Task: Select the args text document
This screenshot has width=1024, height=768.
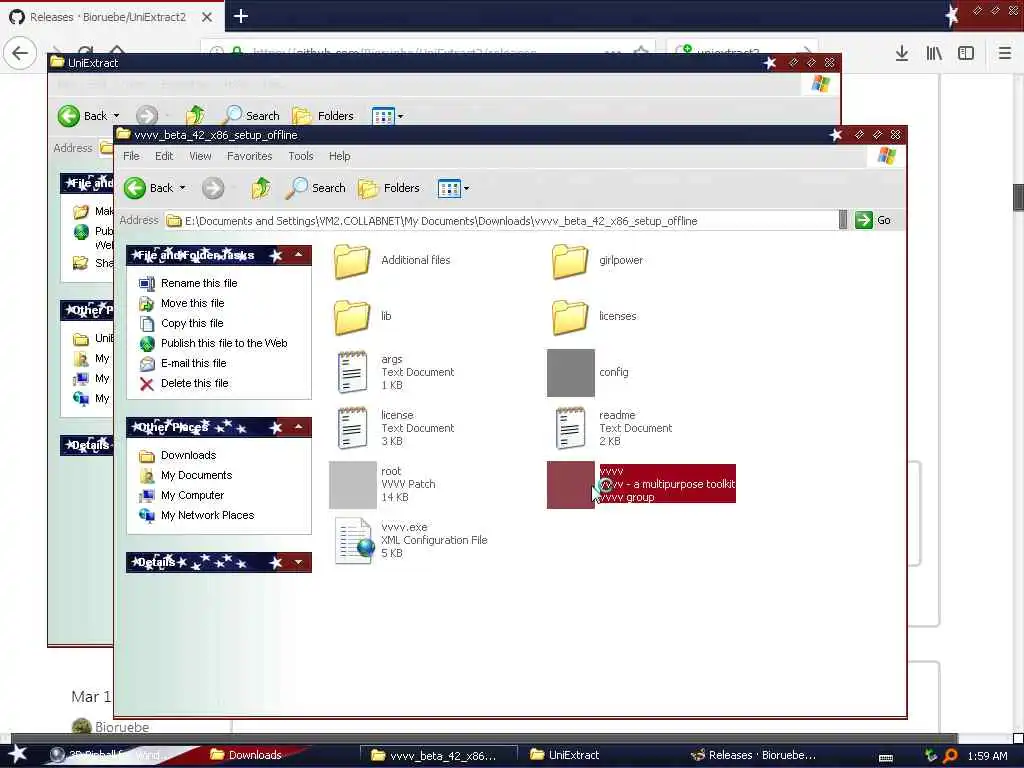Action: tap(396, 372)
